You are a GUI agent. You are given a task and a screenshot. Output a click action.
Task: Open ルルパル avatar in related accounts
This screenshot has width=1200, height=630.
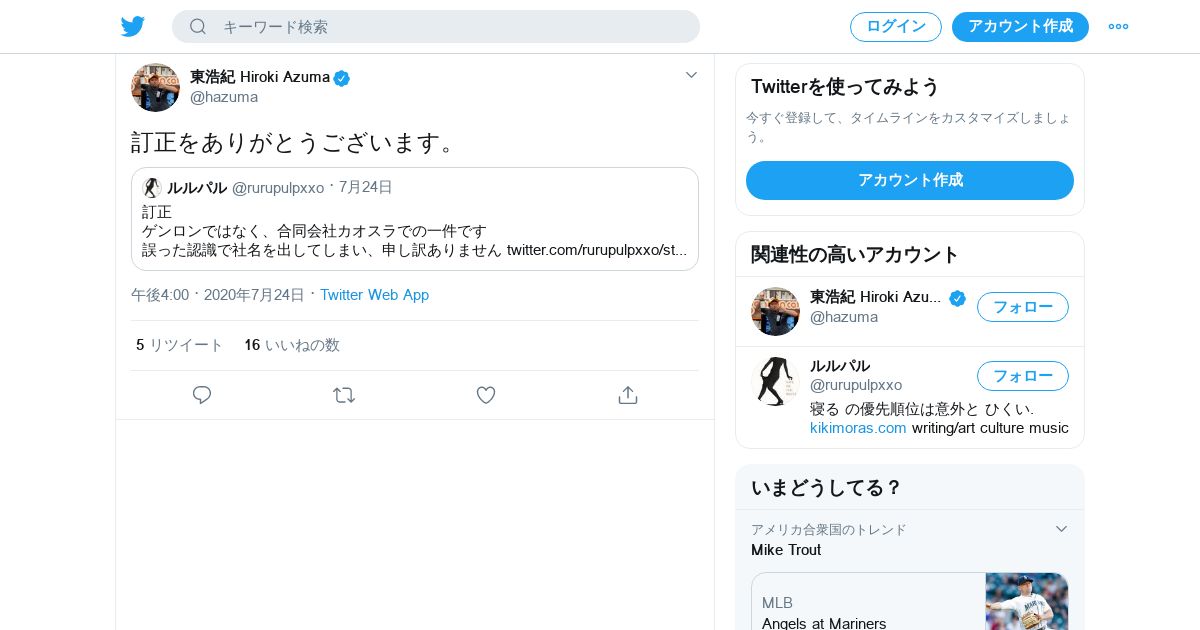coord(775,381)
